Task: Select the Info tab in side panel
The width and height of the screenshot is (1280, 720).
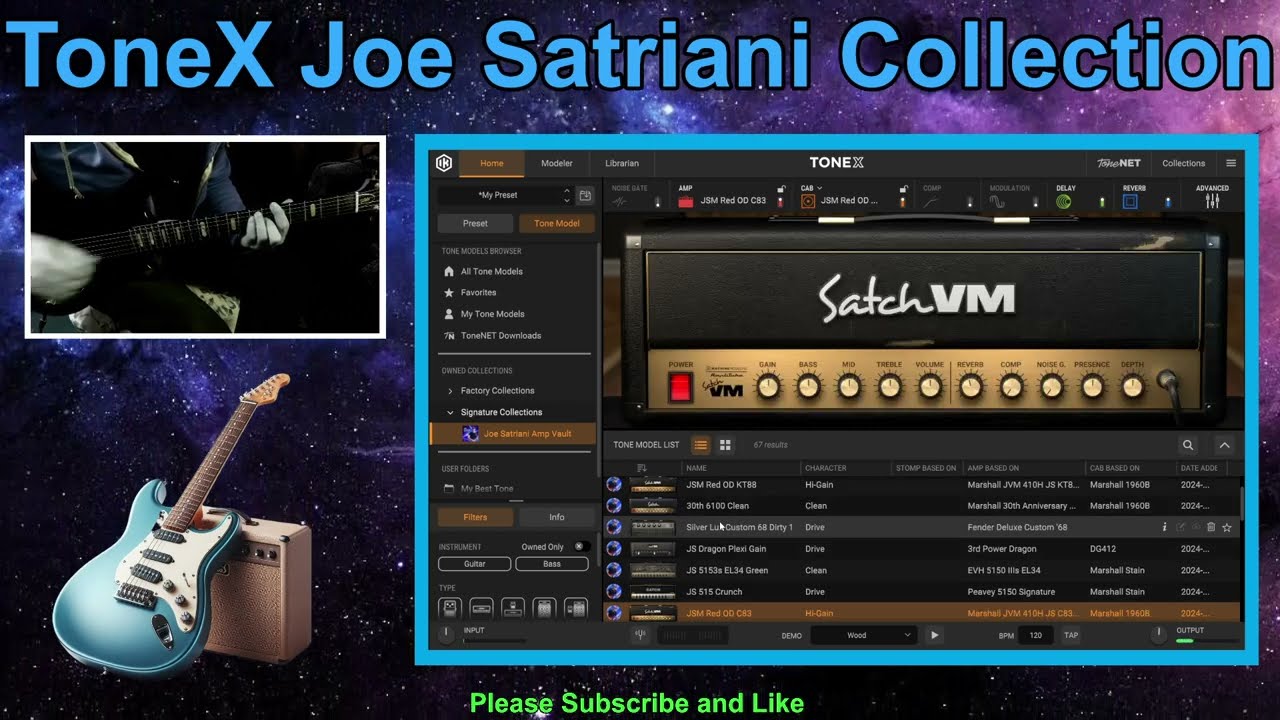Action: coord(557,517)
